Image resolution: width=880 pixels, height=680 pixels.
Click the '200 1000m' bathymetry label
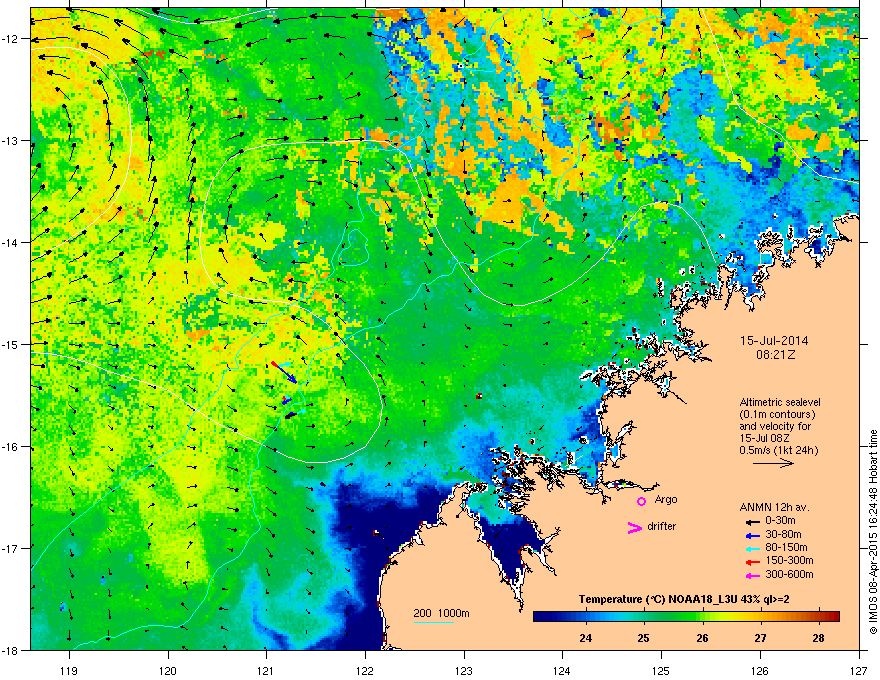pos(441,613)
